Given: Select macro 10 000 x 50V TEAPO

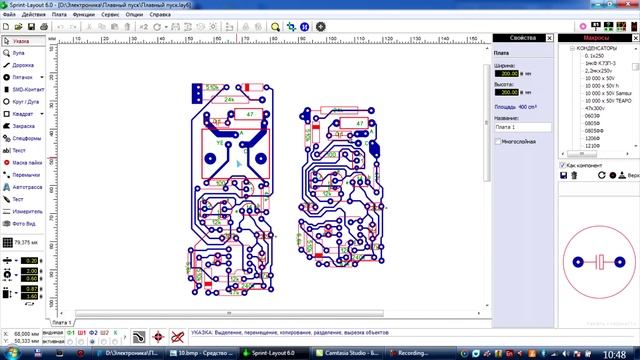Looking at the screenshot, I should tap(608, 101).
